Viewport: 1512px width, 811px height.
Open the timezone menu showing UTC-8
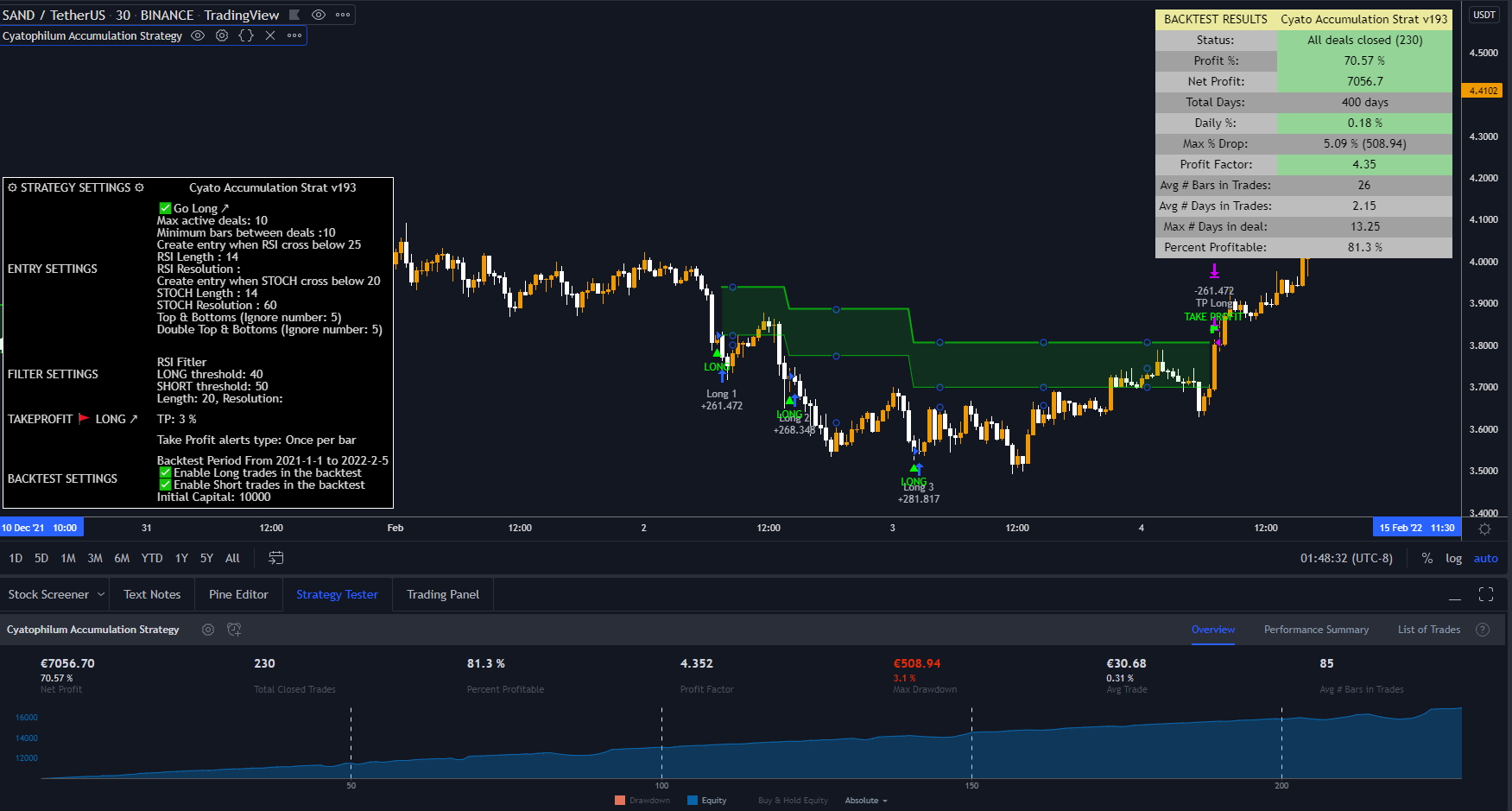(1346, 558)
